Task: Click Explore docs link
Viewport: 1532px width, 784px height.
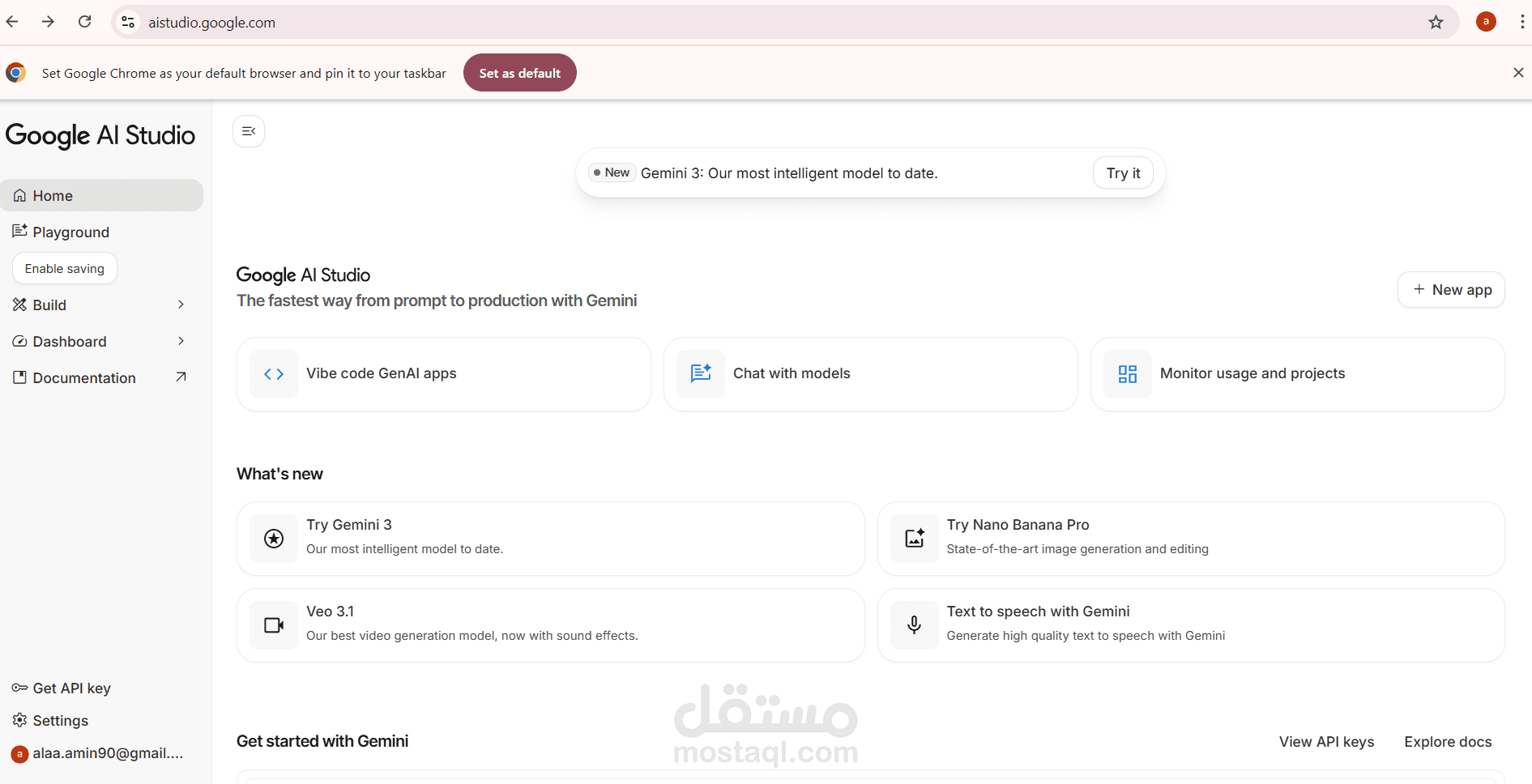Action: coord(1448,741)
